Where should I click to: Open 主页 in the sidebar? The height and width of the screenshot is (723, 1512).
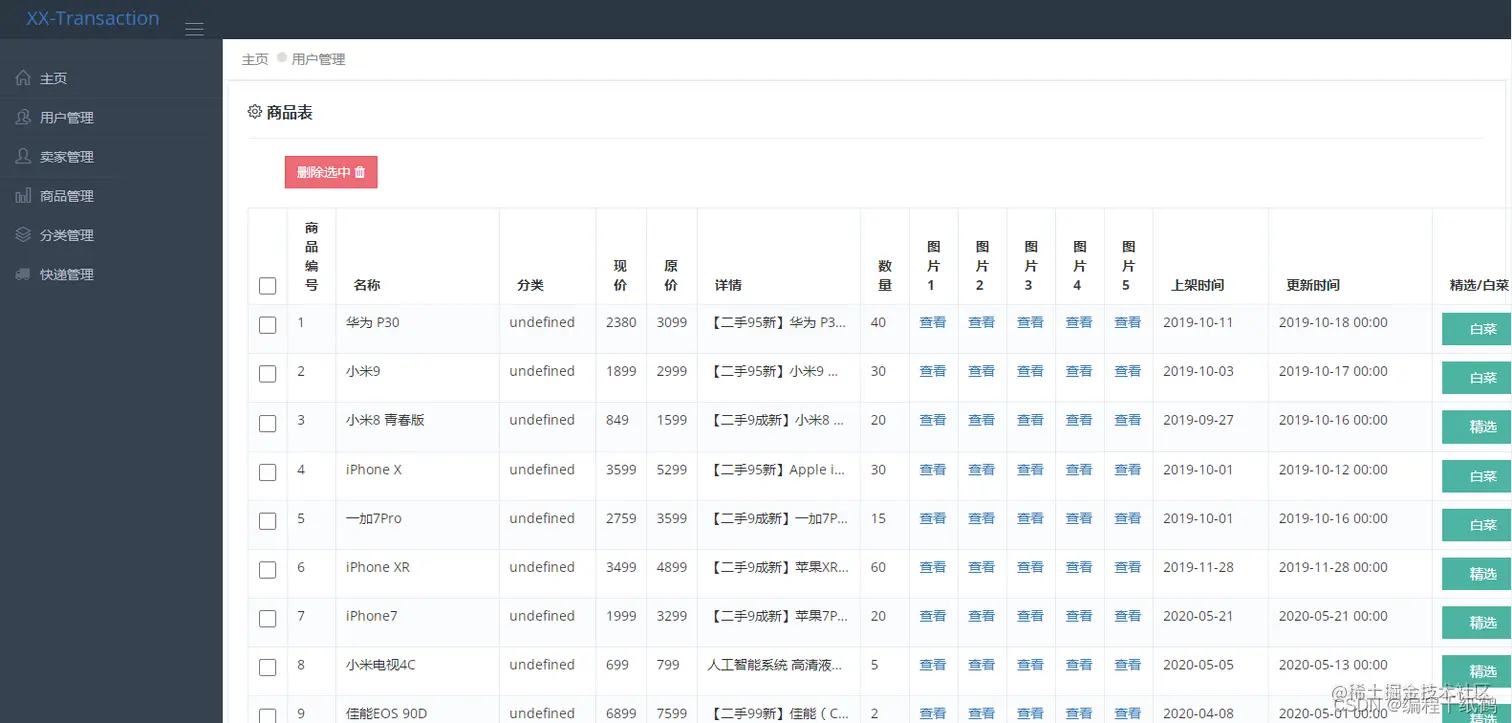pyautogui.click(x=111, y=78)
